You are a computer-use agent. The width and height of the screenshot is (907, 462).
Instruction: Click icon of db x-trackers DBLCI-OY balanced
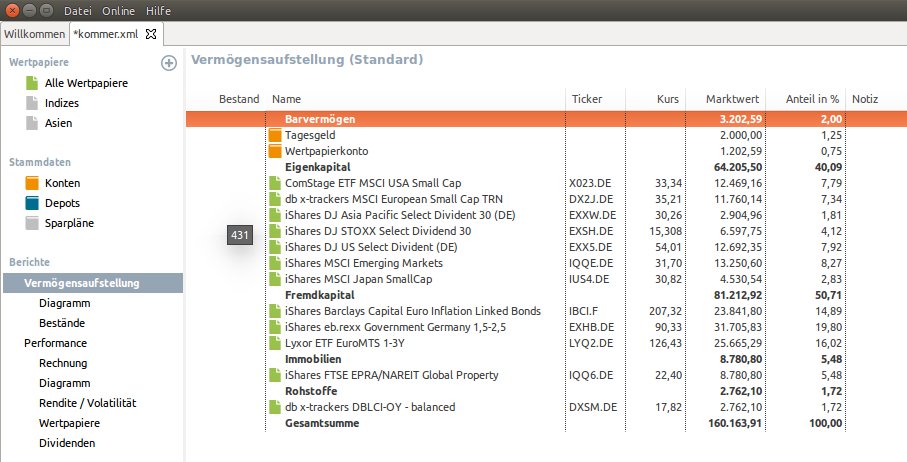coord(275,407)
